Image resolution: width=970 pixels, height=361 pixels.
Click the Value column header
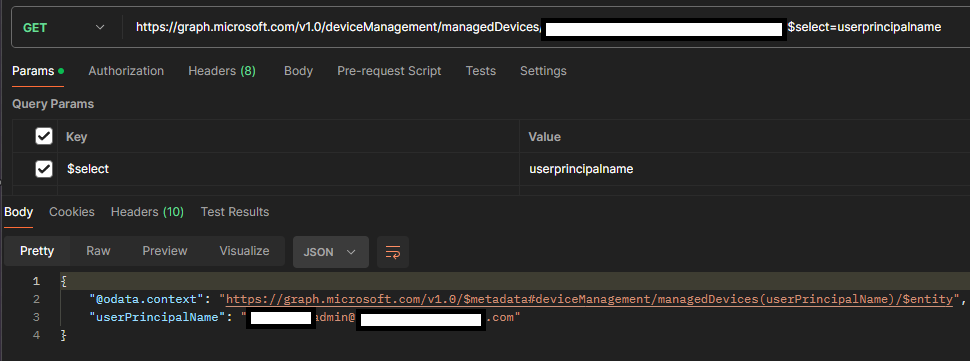pyautogui.click(x=544, y=137)
